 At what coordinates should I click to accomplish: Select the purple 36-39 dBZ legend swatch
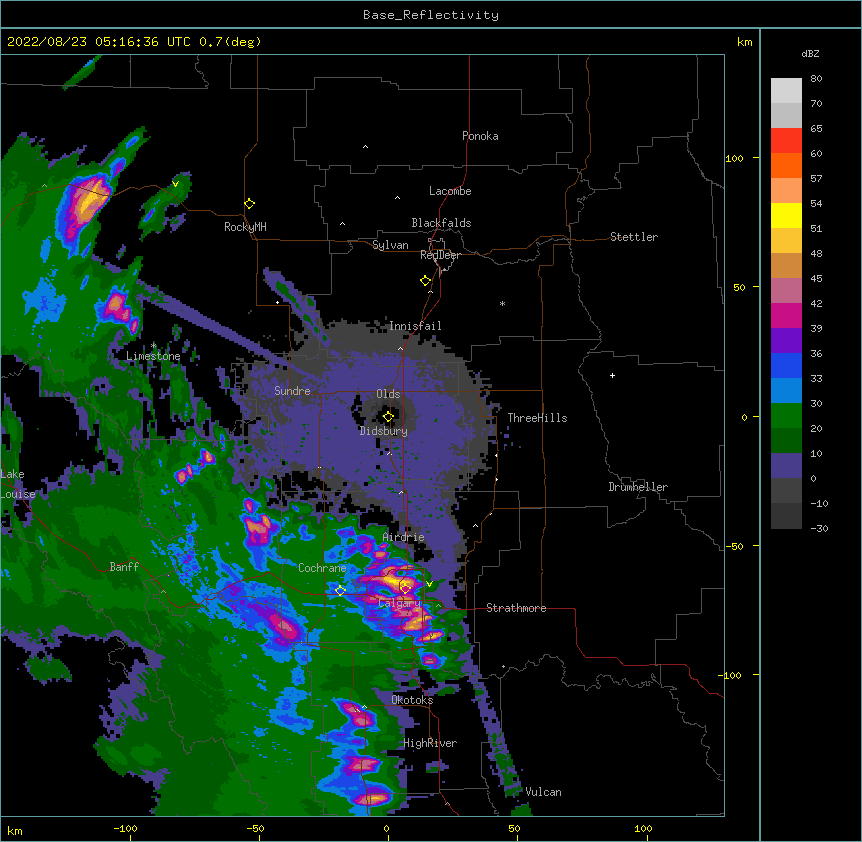(x=786, y=341)
